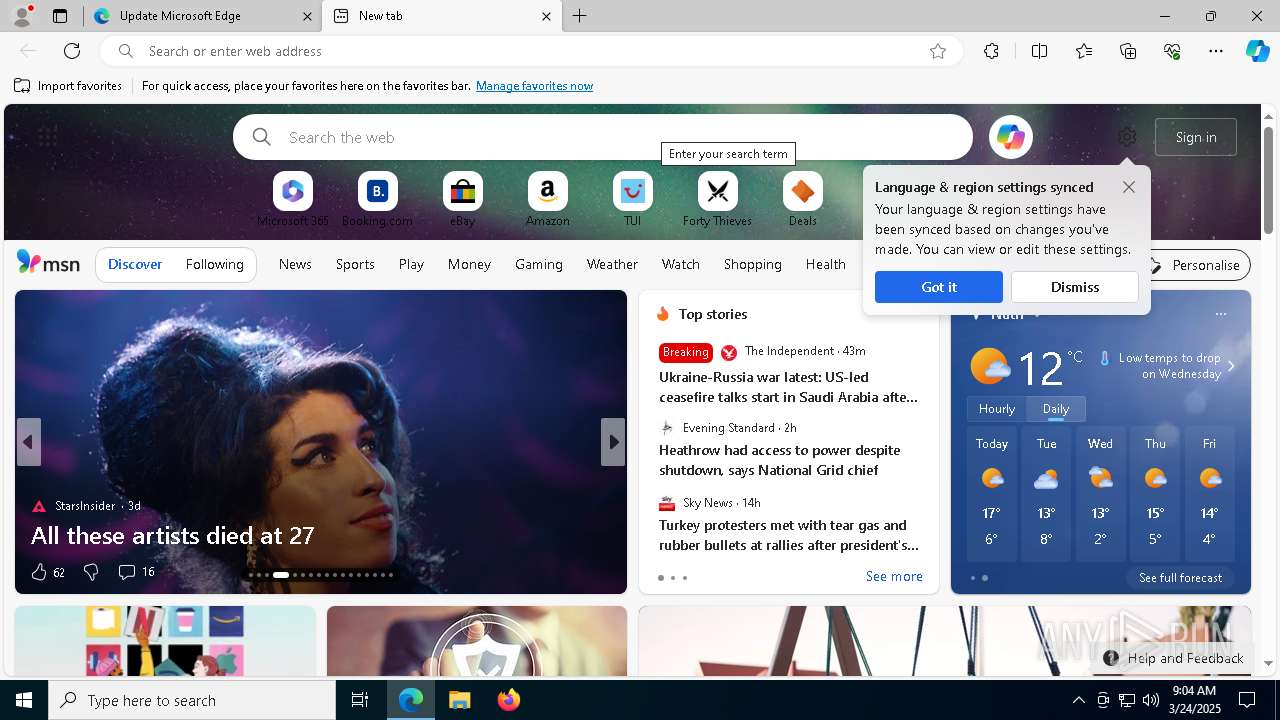1280x720 pixels.
Task: Open the profile icon in title bar
Action: (21, 16)
